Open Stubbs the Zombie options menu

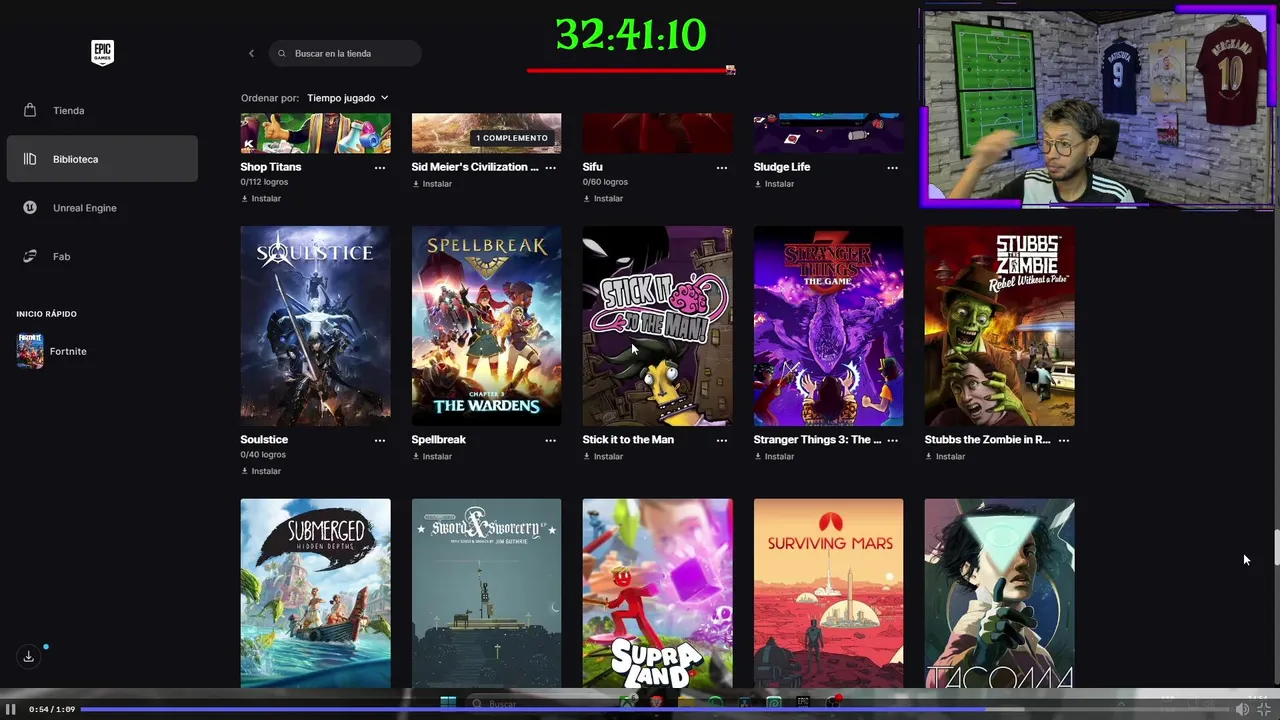coord(1064,440)
